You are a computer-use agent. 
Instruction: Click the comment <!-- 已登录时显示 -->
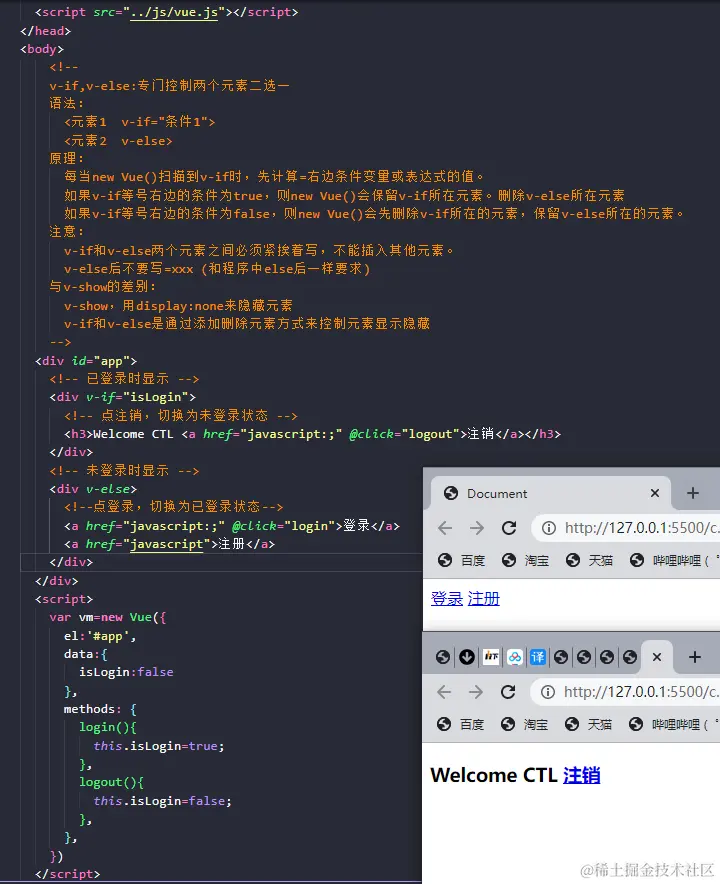coord(124,379)
